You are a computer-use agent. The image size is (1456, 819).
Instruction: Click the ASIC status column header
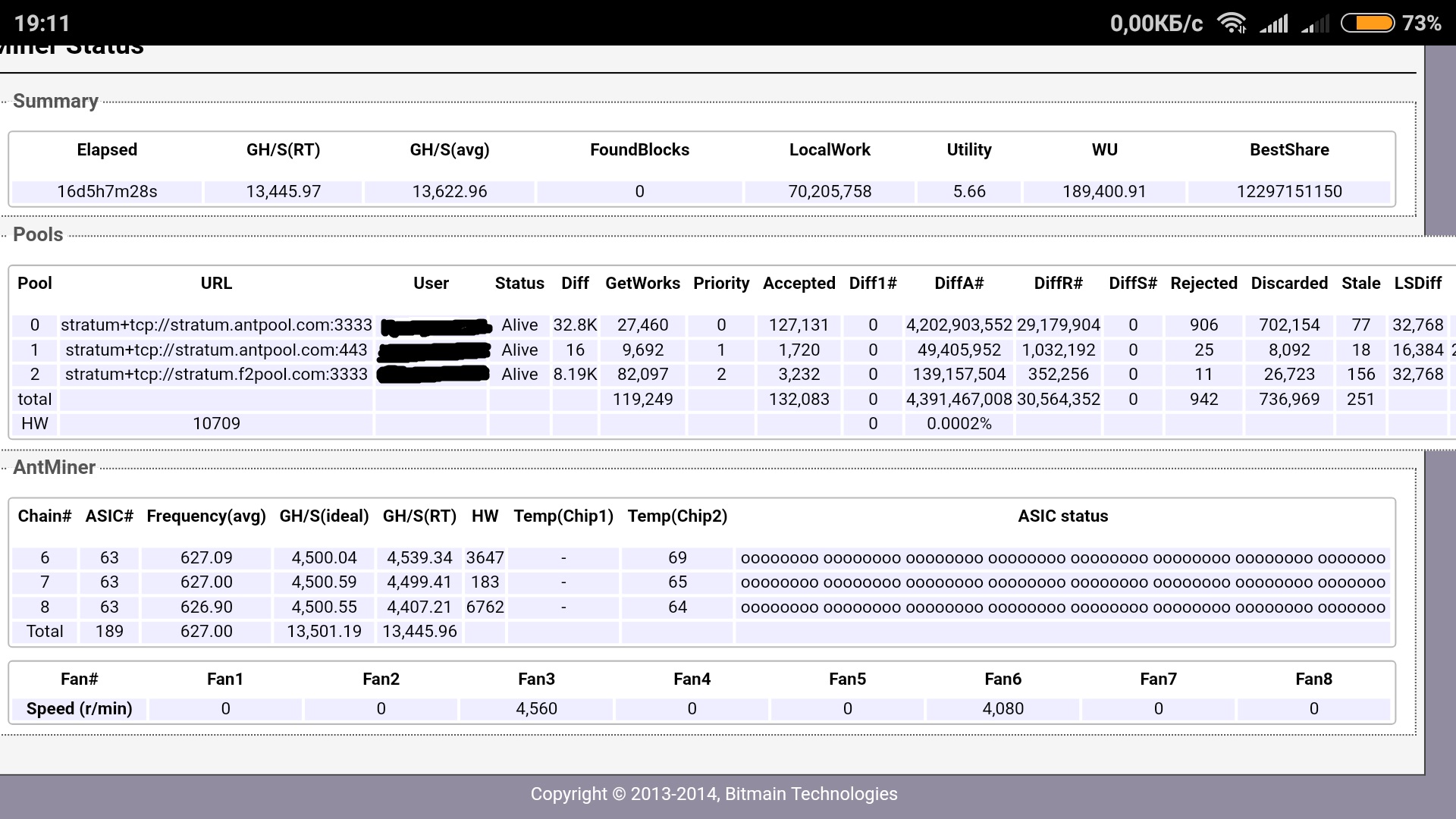coord(1062,516)
